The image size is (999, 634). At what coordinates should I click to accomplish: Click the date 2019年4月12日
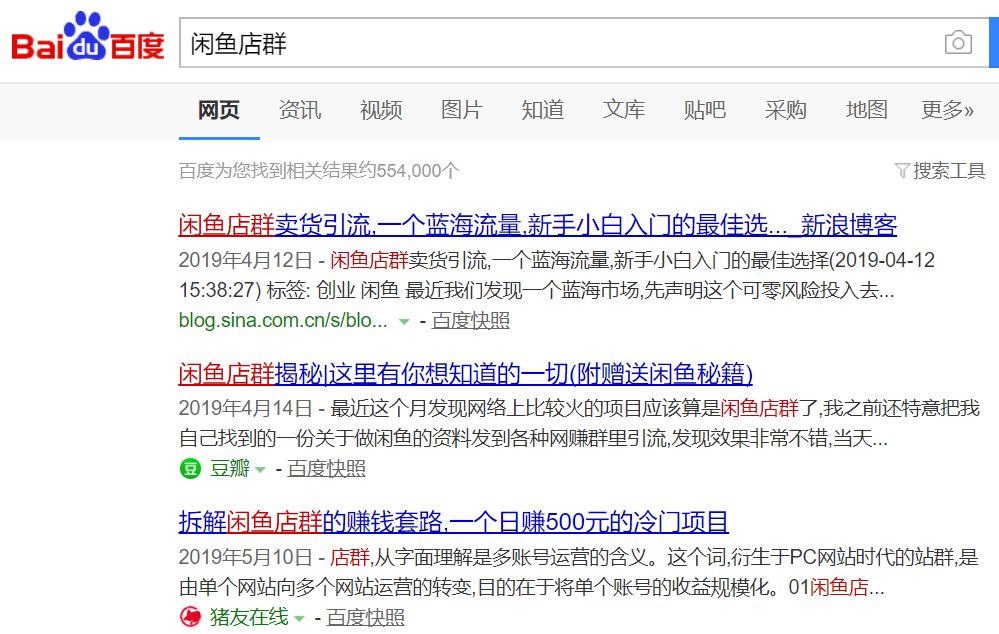tap(245, 260)
